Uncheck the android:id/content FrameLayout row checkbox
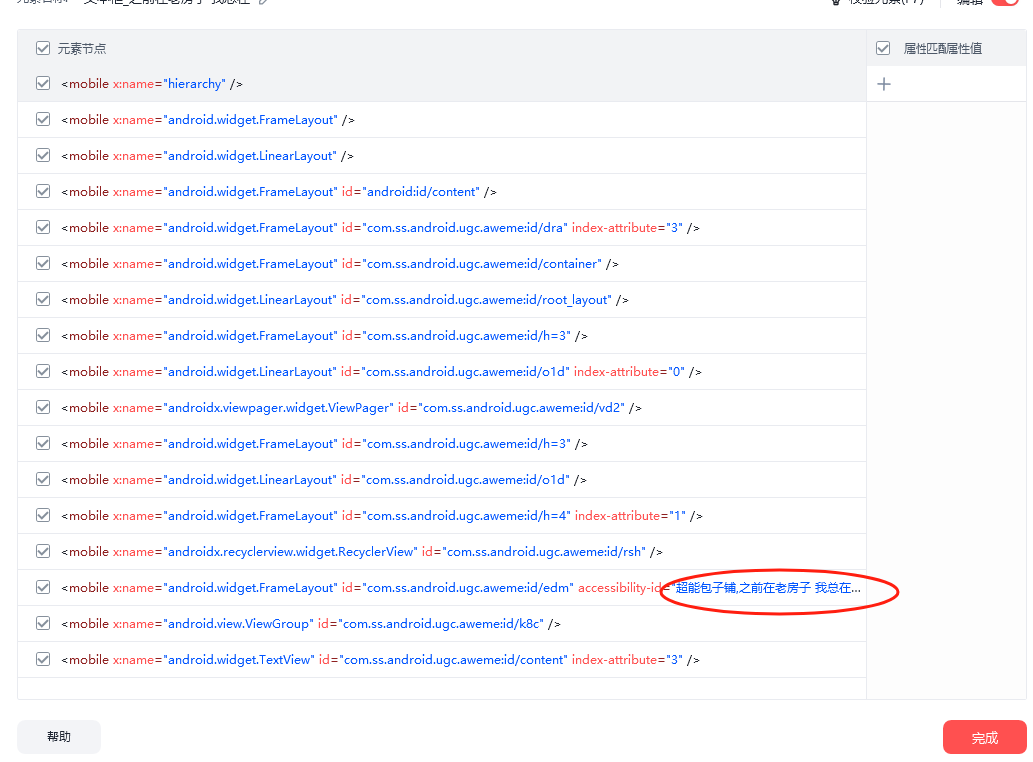The width and height of the screenshot is (1033, 762). coord(43,191)
